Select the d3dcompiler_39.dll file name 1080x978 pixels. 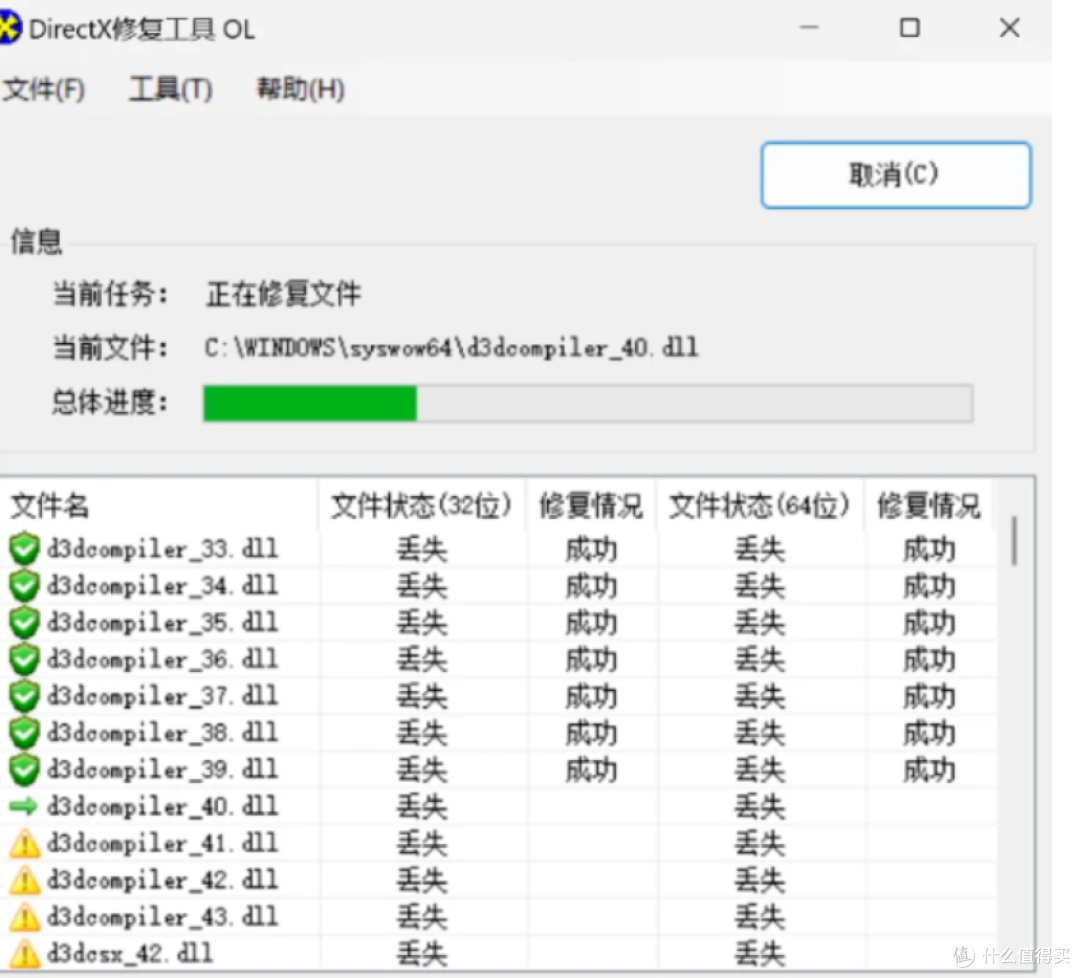(x=163, y=769)
